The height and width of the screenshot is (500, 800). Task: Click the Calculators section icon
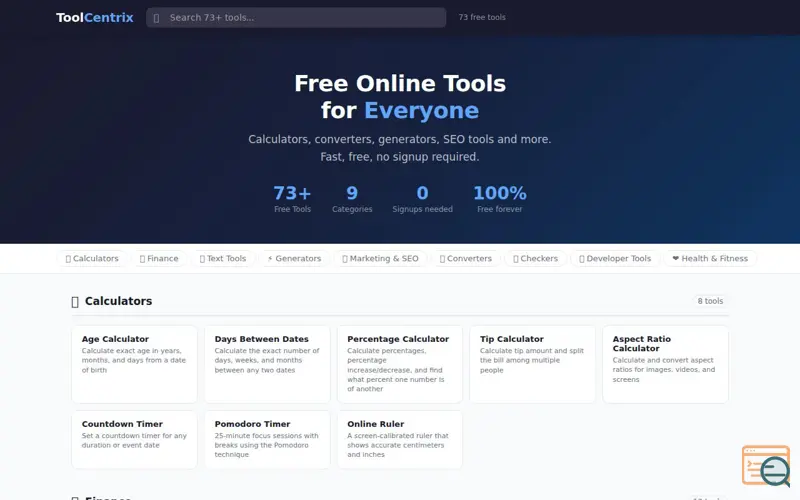pos(75,302)
